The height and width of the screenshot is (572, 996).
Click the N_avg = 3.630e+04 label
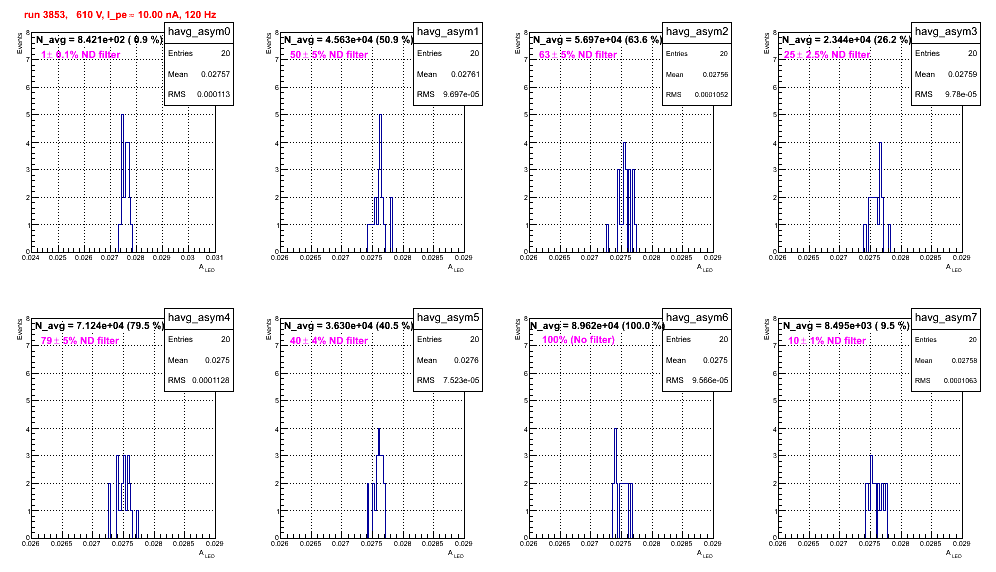(x=348, y=325)
